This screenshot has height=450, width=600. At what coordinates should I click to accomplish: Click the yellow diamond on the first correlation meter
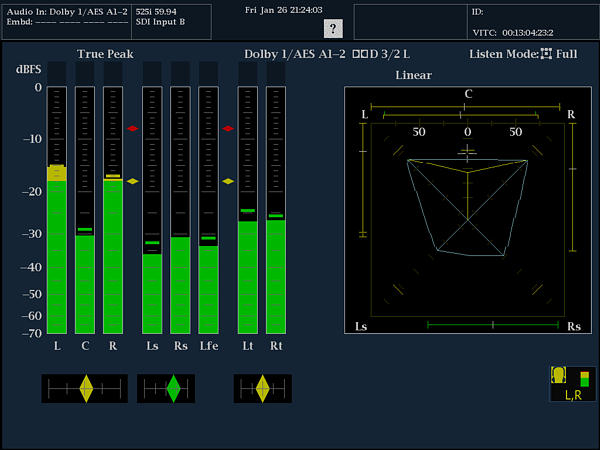86,388
